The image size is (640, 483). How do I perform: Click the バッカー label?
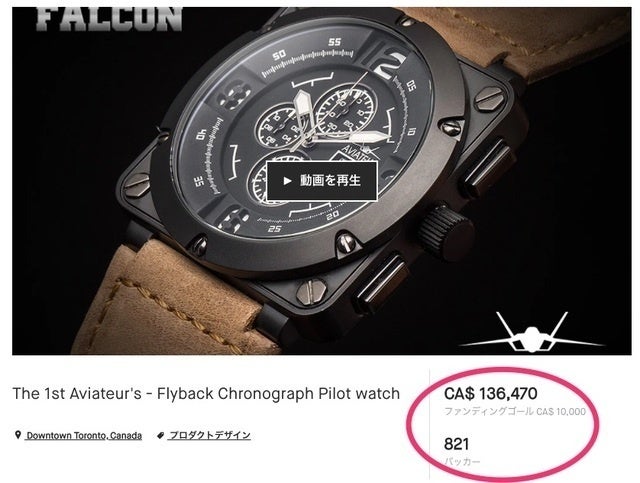coord(462,462)
